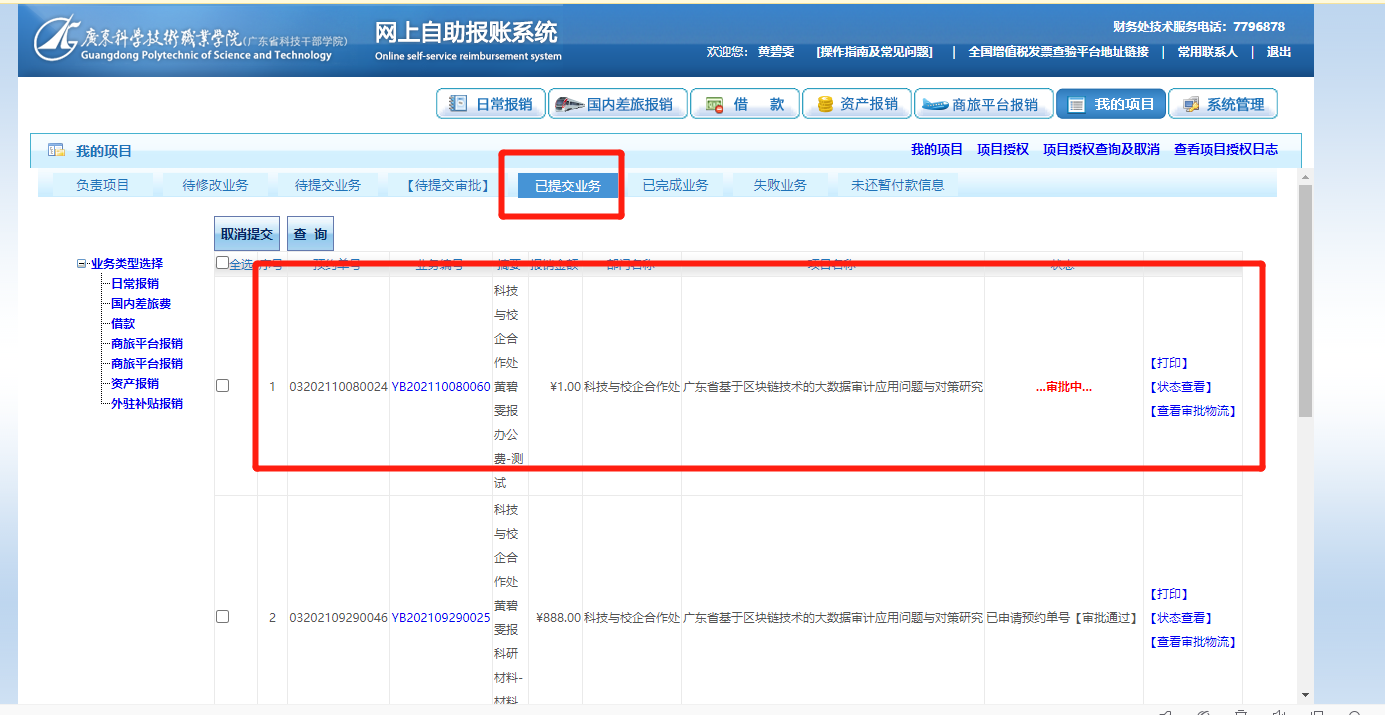
Task: Click the 取消提交 button
Action: point(247,233)
